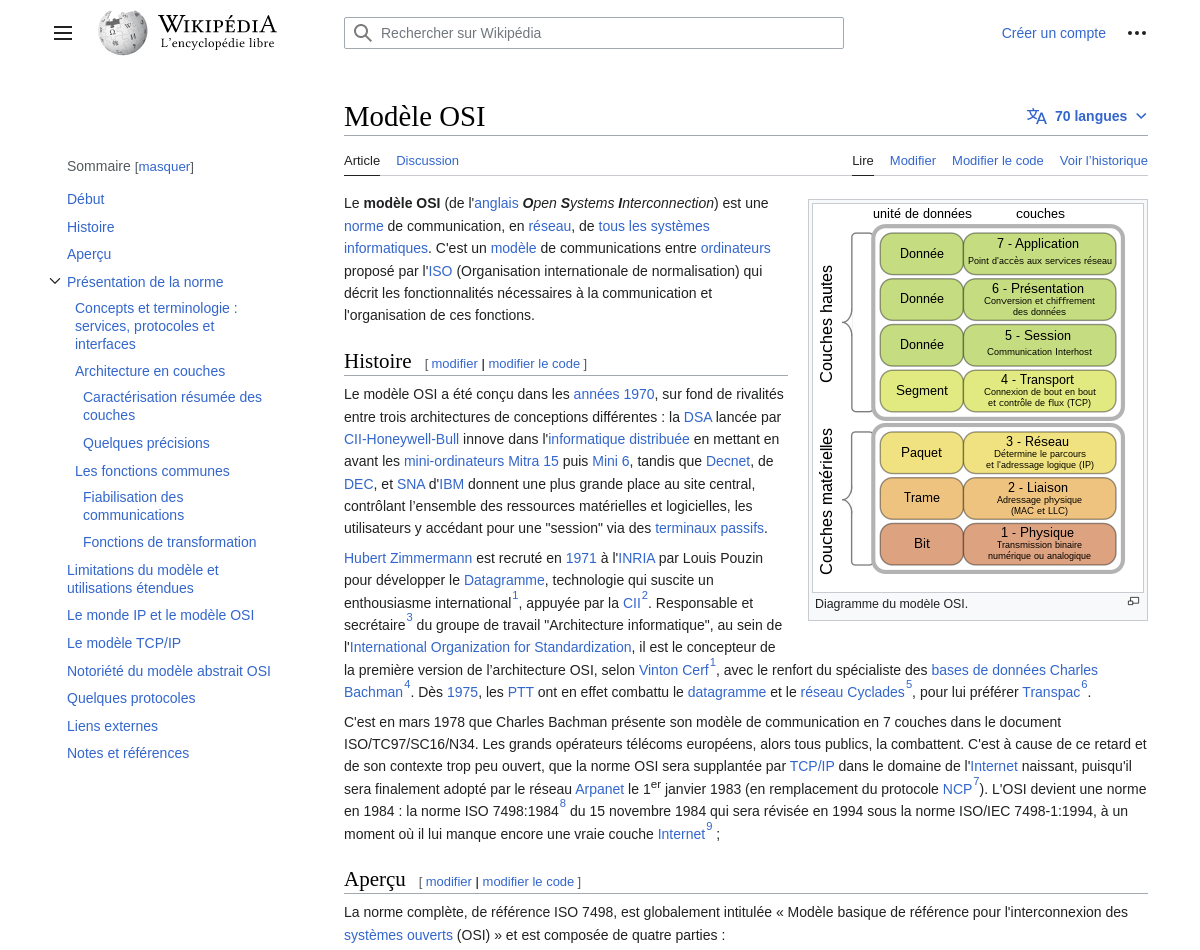Click the 'Modèle OSI' page title
This screenshot has height=950, width=1200.
click(x=415, y=117)
